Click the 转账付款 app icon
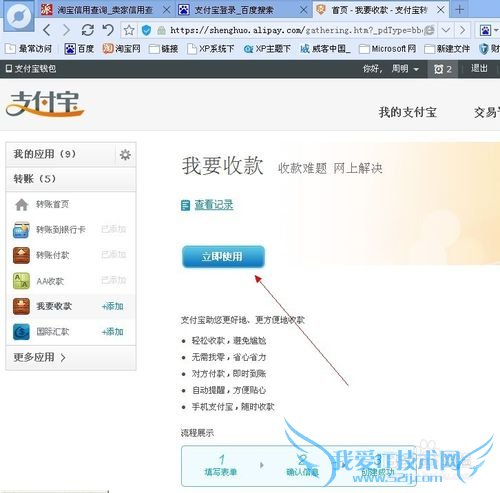This screenshot has width=500, height=493. (21, 255)
